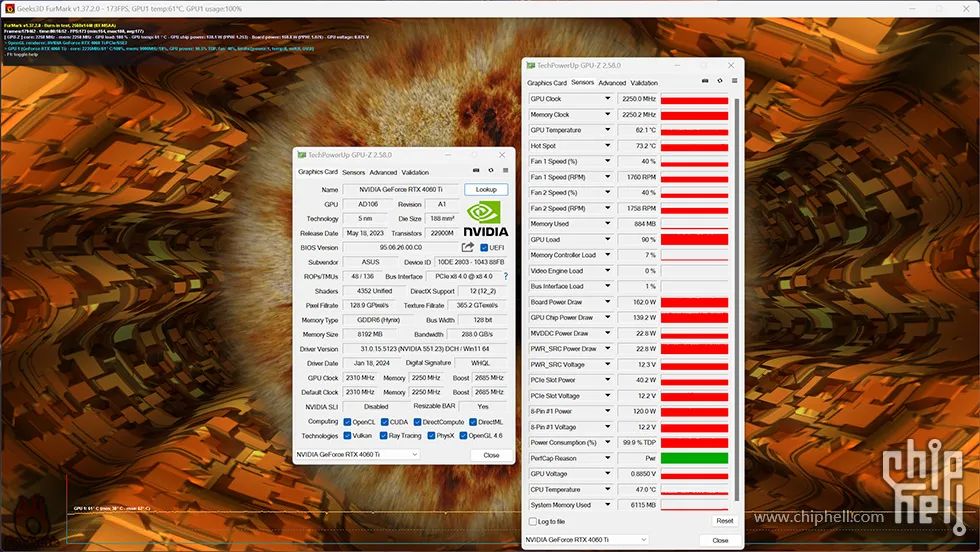Screen dimensions: 980x552
Task: Click the refresh icon in Graphics Card window
Action: point(491,171)
